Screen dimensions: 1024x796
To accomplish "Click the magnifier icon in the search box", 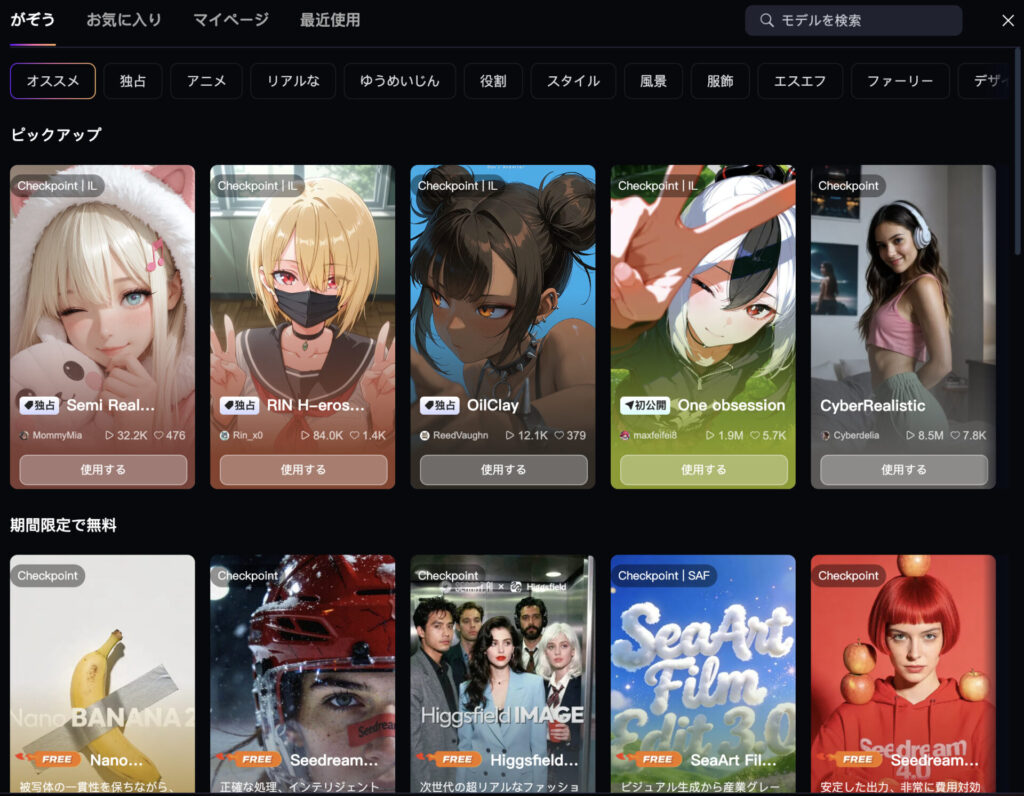I will click(767, 21).
